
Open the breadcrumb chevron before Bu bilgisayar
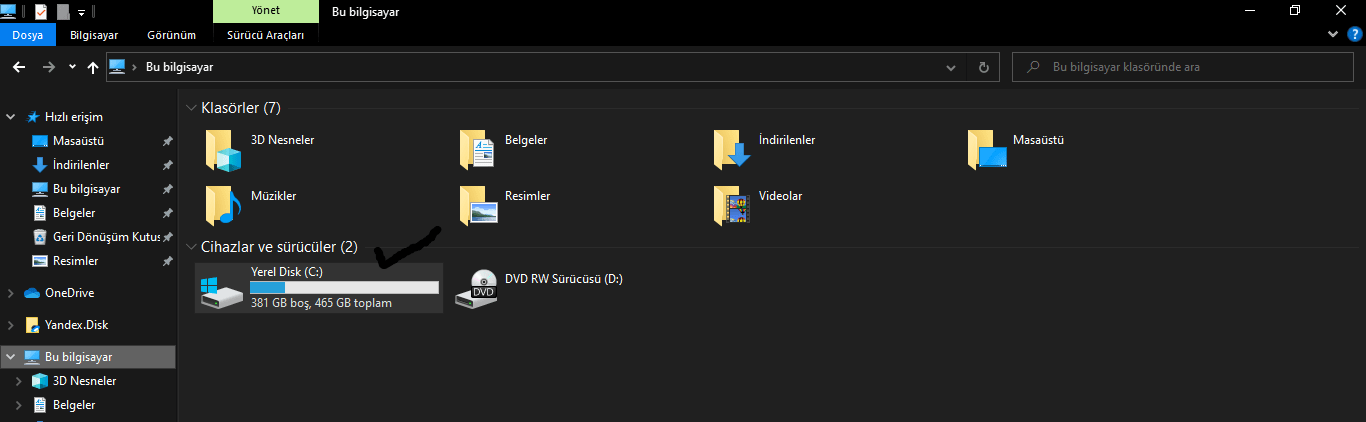pyautogui.click(x=134, y=67)
